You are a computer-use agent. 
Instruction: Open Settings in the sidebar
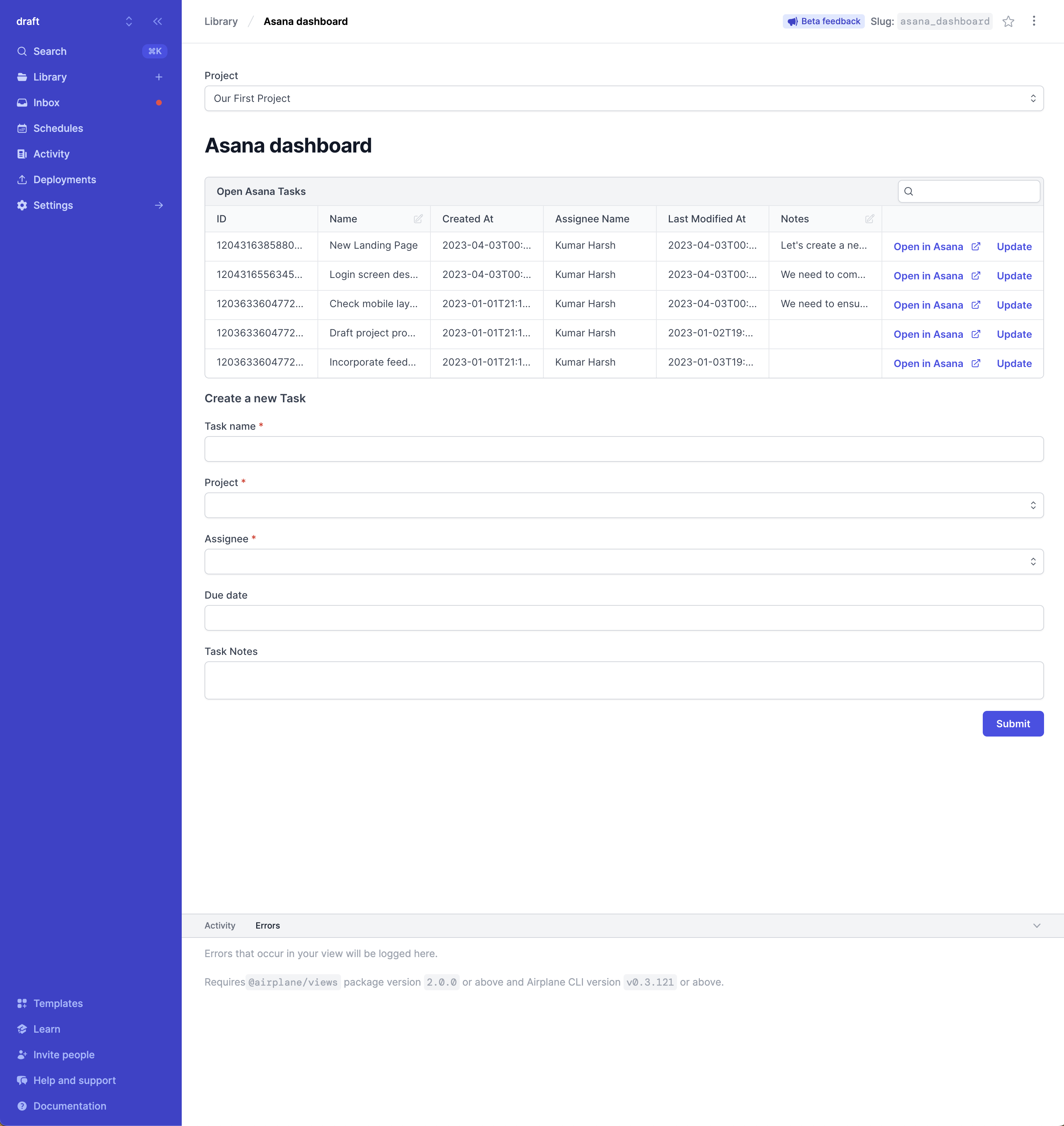pyautogui.click(x=53, y=205)
